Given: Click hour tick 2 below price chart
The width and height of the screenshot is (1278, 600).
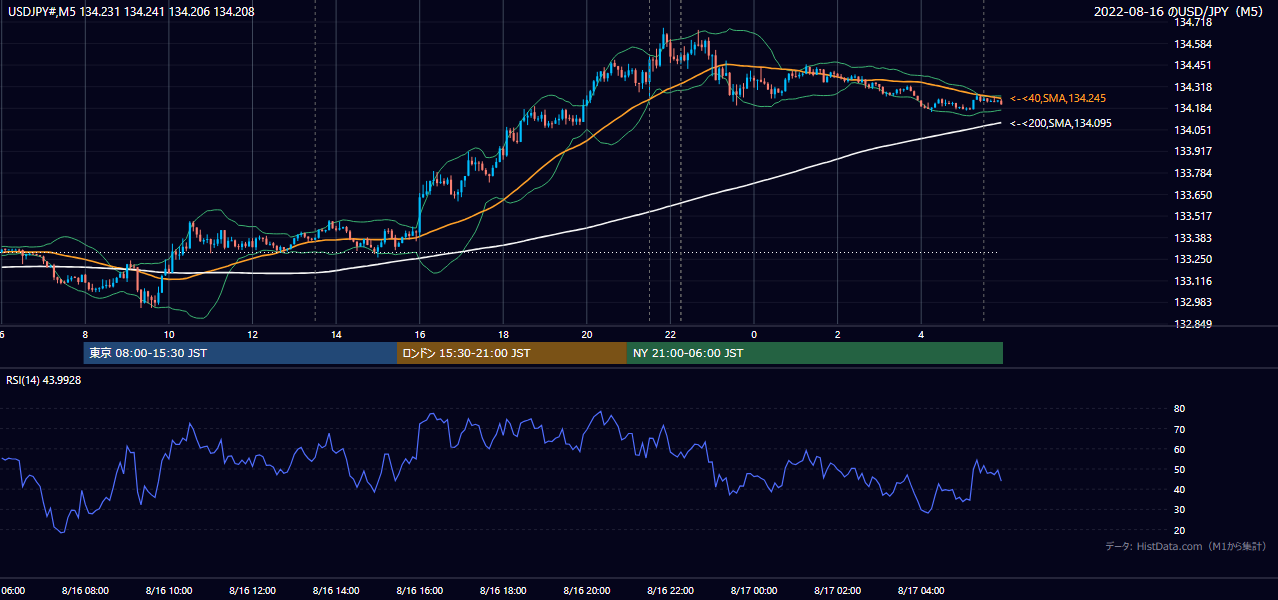Looking at the screenshot, I should (838, 334).
